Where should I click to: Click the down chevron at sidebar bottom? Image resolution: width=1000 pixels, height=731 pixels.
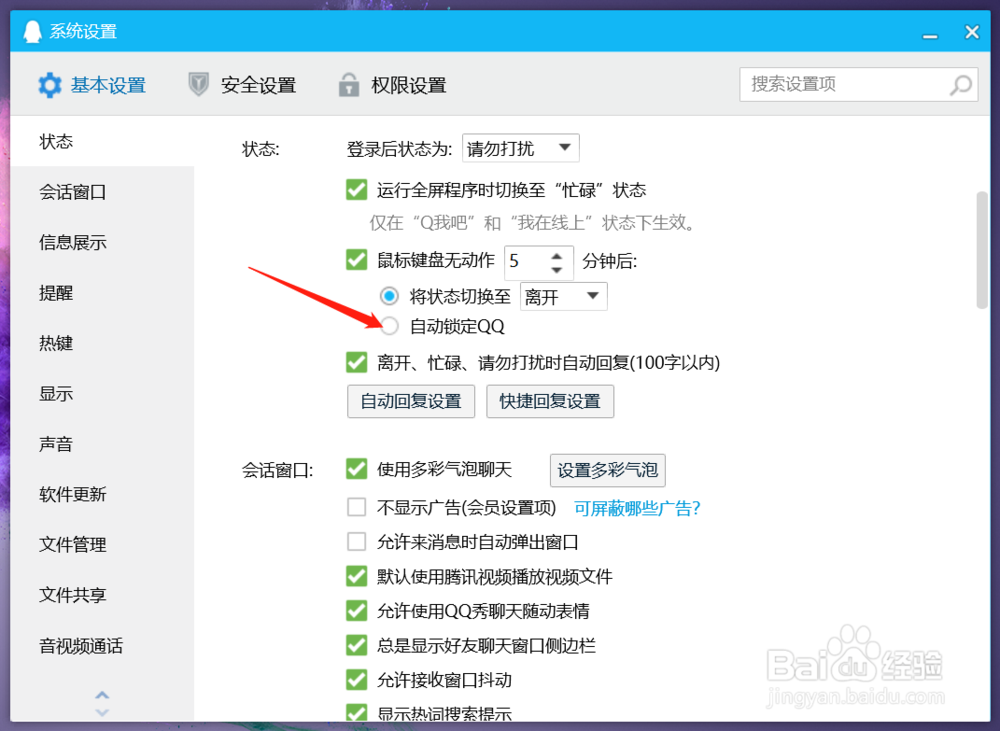click(101, 711)
